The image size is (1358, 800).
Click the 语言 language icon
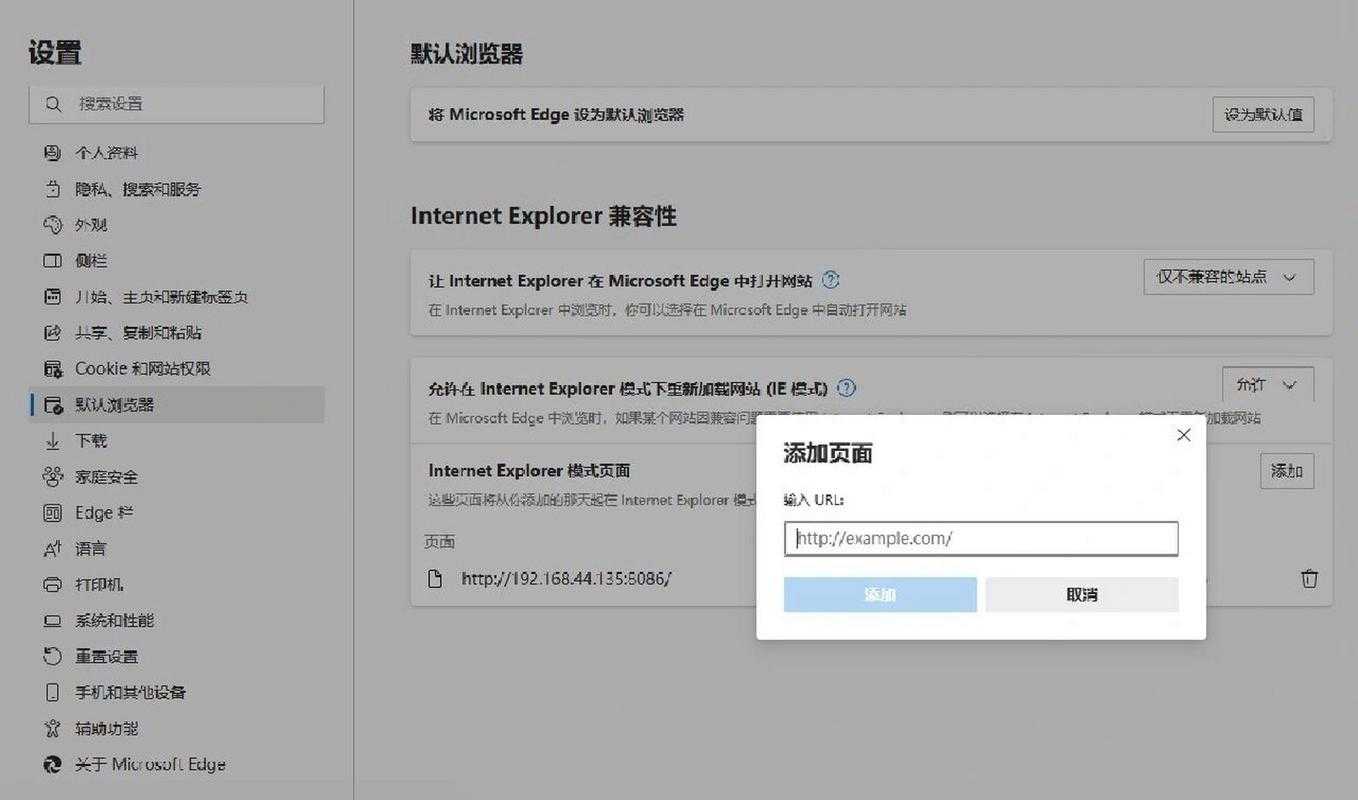tap(53, 549)
